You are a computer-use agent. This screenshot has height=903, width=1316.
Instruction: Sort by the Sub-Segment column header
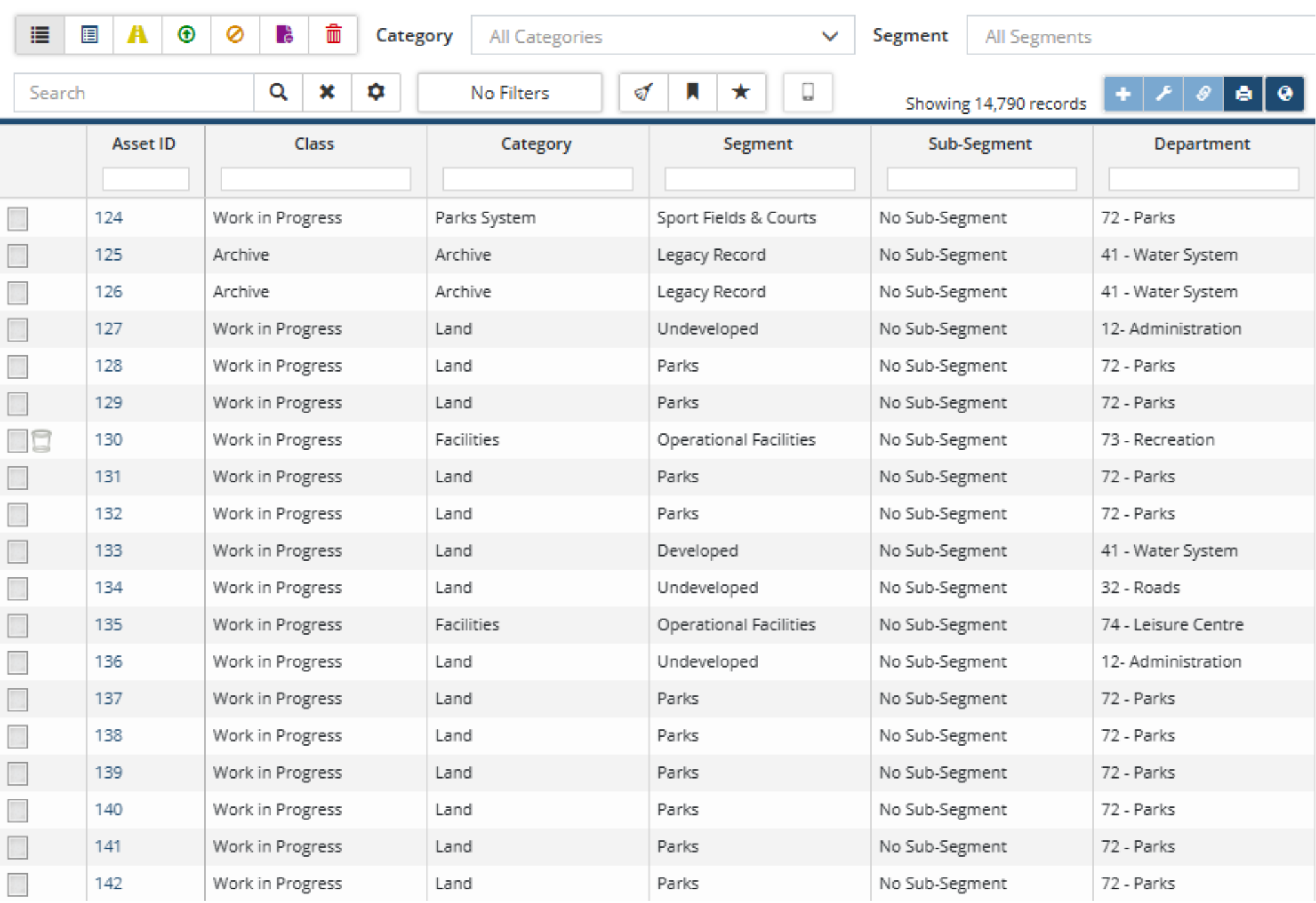980,144
